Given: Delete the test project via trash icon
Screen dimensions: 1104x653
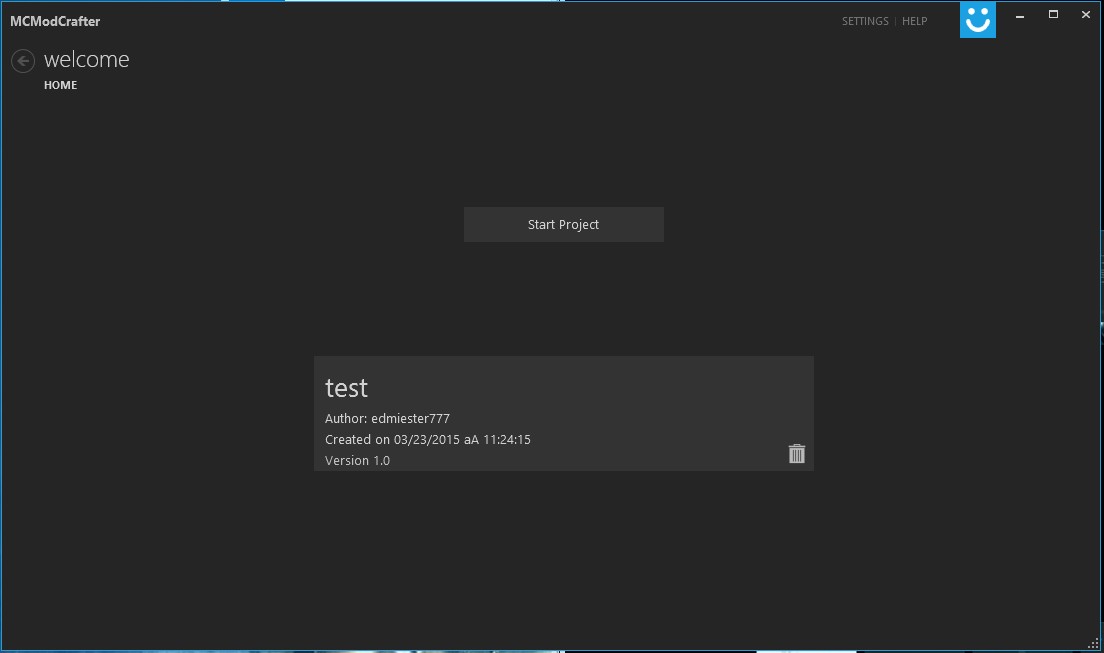Looking at the screenshot, I should coord(796,454).
